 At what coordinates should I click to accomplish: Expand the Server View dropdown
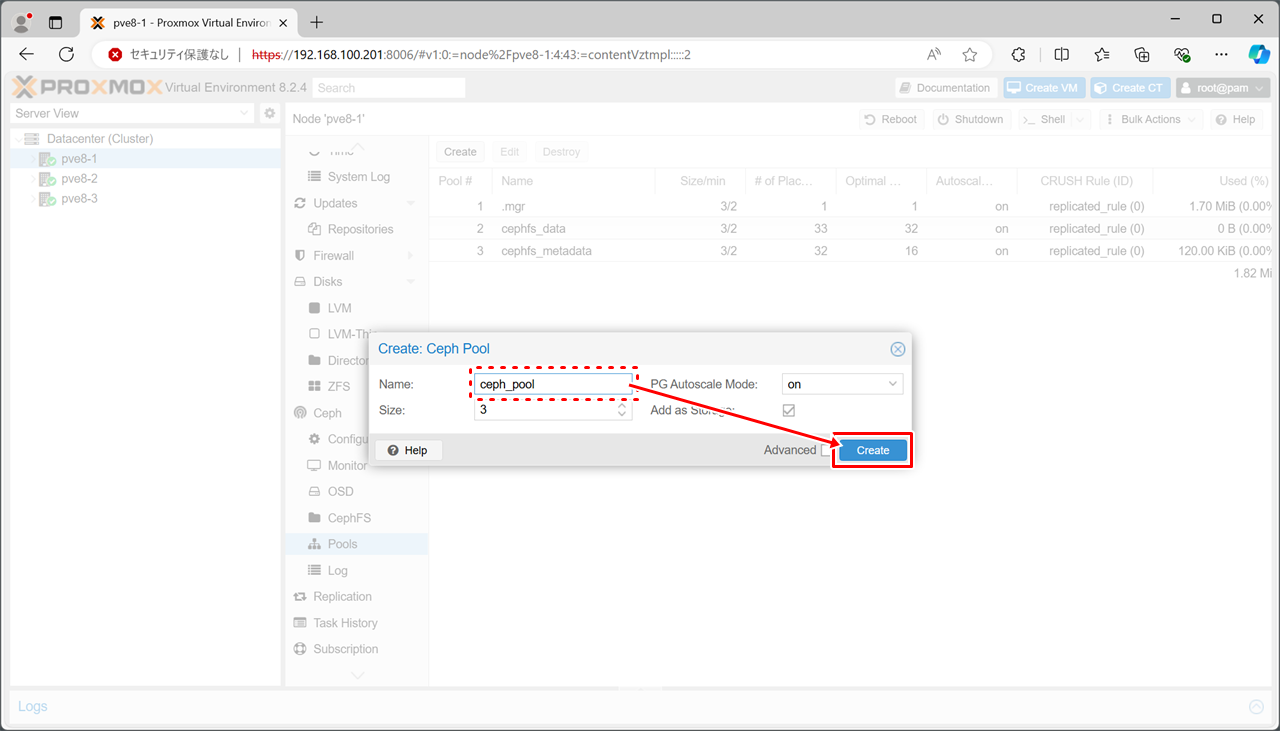245,114
